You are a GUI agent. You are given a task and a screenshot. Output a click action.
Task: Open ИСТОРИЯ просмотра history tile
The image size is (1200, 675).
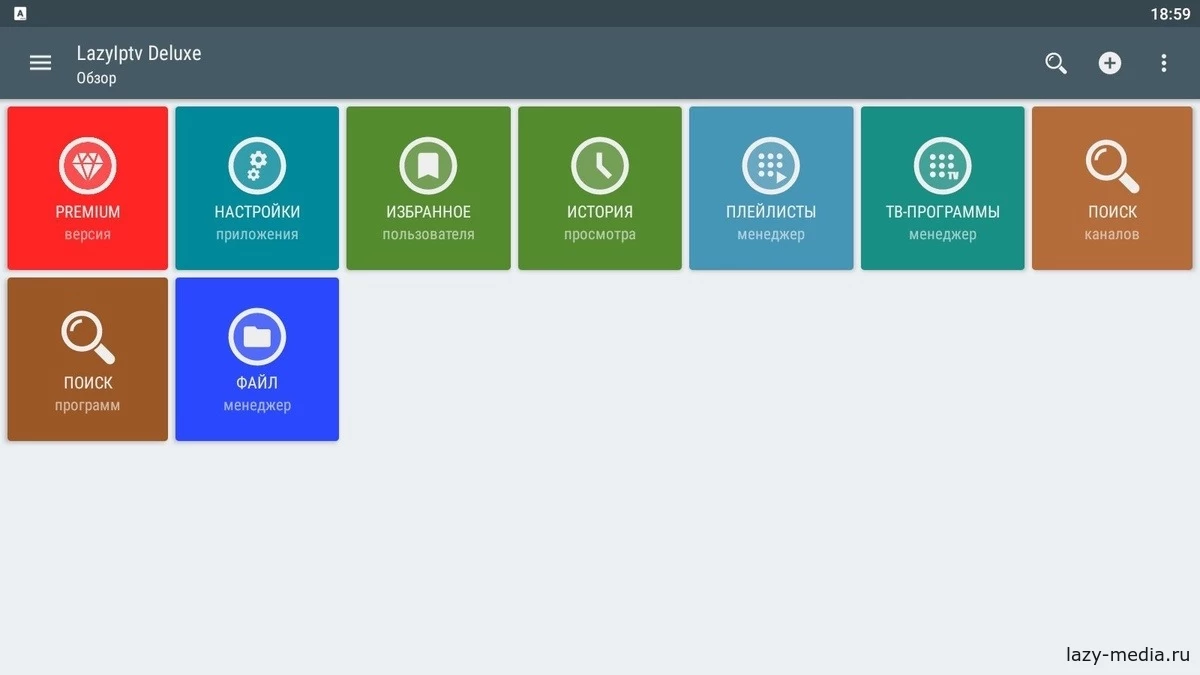pos(600,188)
